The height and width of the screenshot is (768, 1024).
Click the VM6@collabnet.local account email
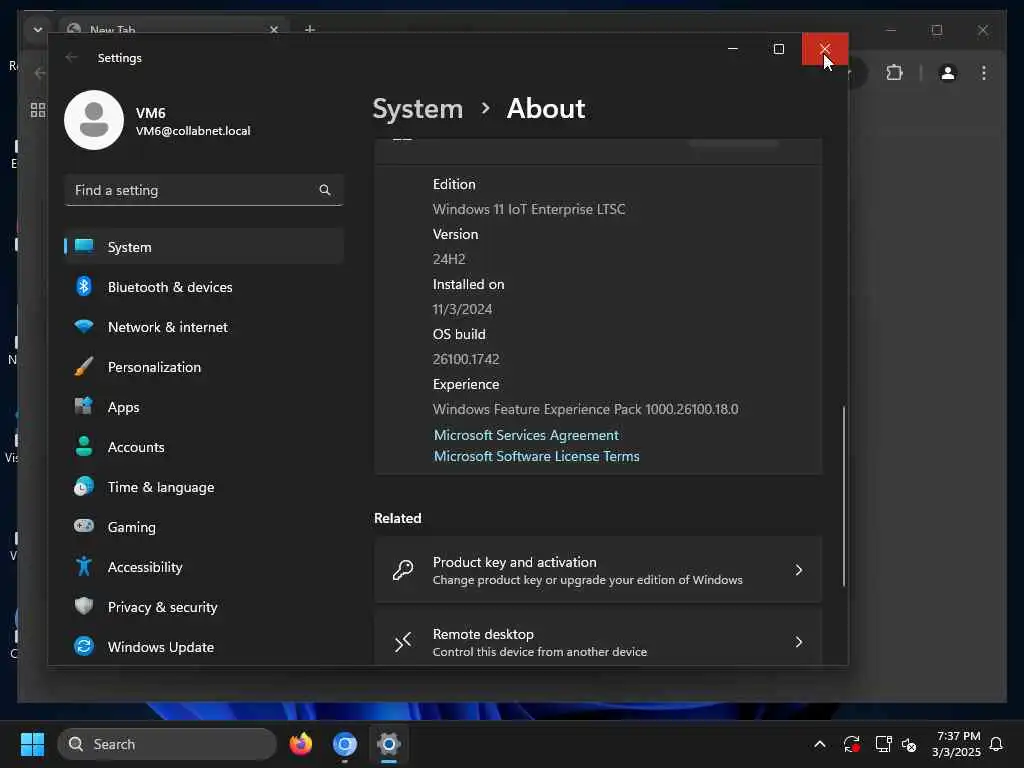click(x=193, y=131)
